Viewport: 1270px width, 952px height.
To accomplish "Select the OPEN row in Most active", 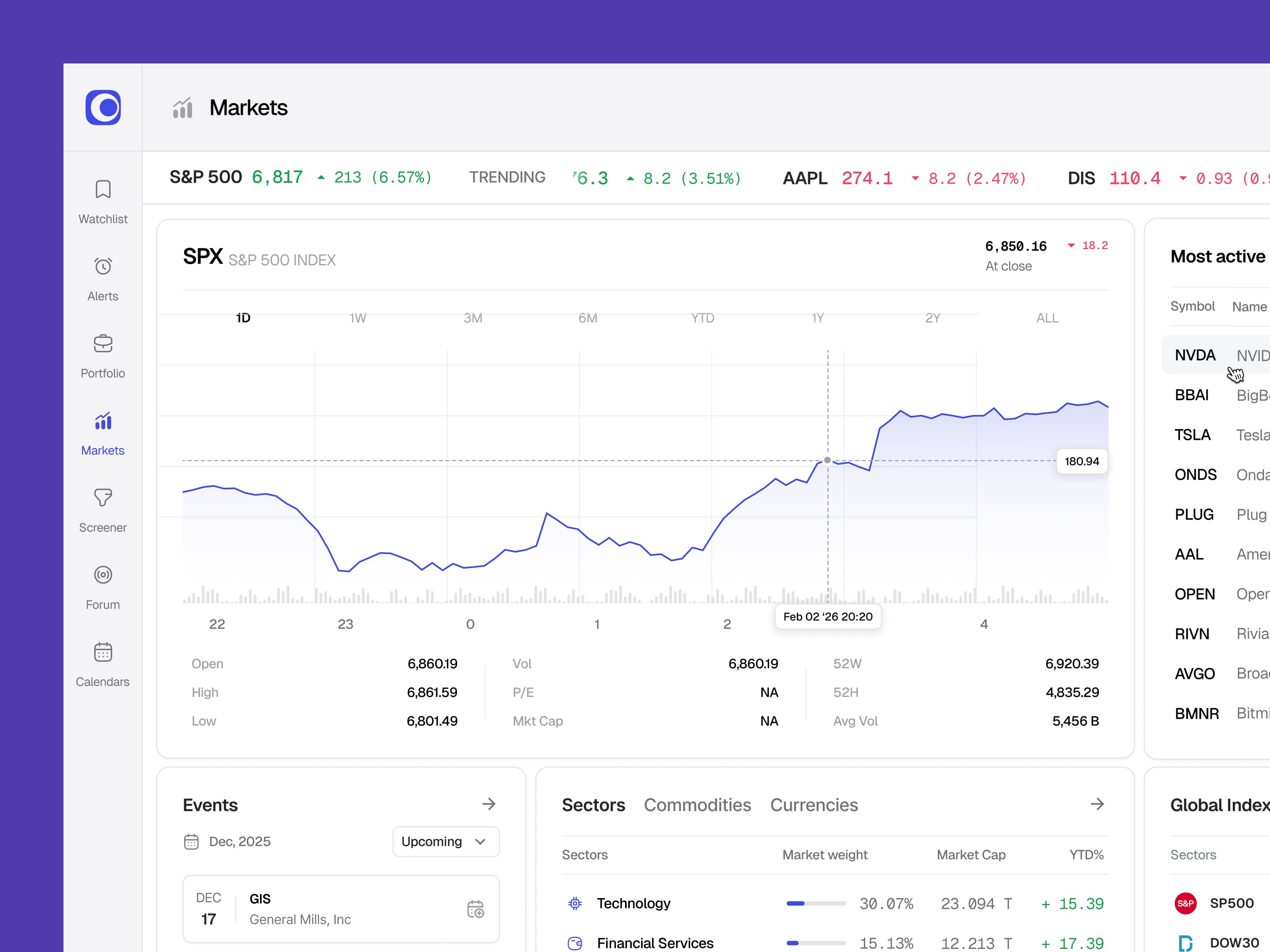I will 1216,594.
